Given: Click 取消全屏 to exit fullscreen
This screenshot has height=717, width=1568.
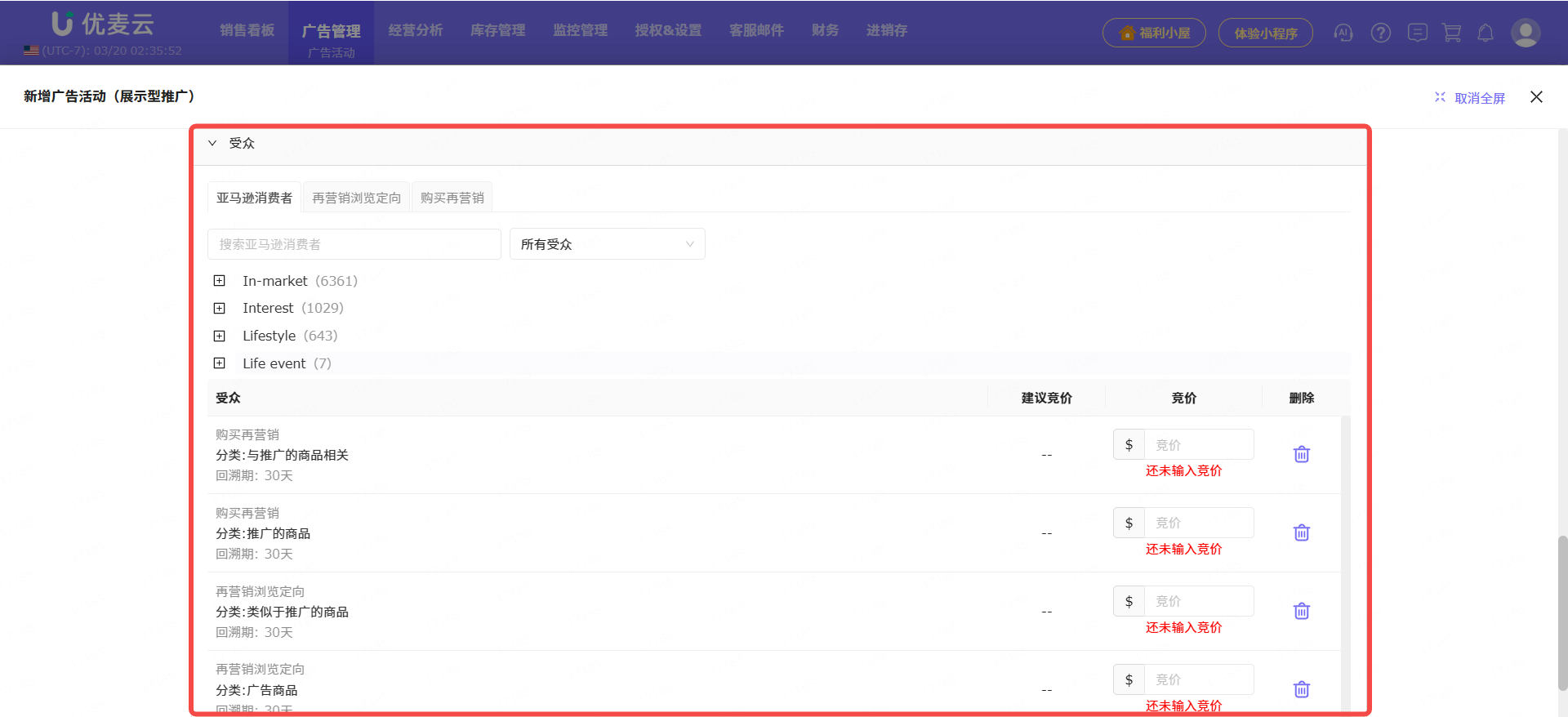Looking at the screenshot, I should tap(1470, 98).
